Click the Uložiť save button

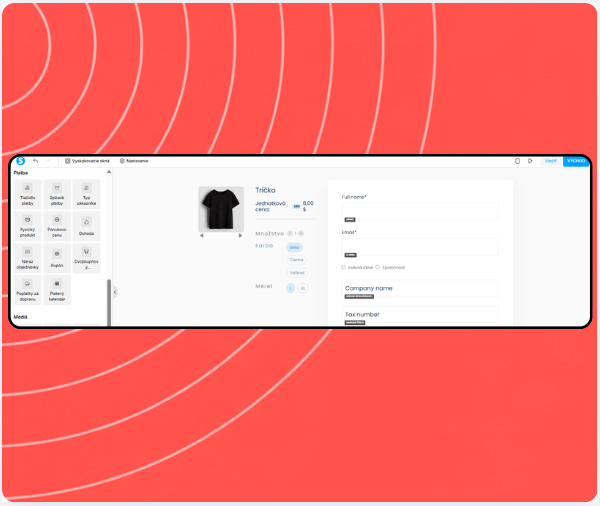tap(551, 161)
